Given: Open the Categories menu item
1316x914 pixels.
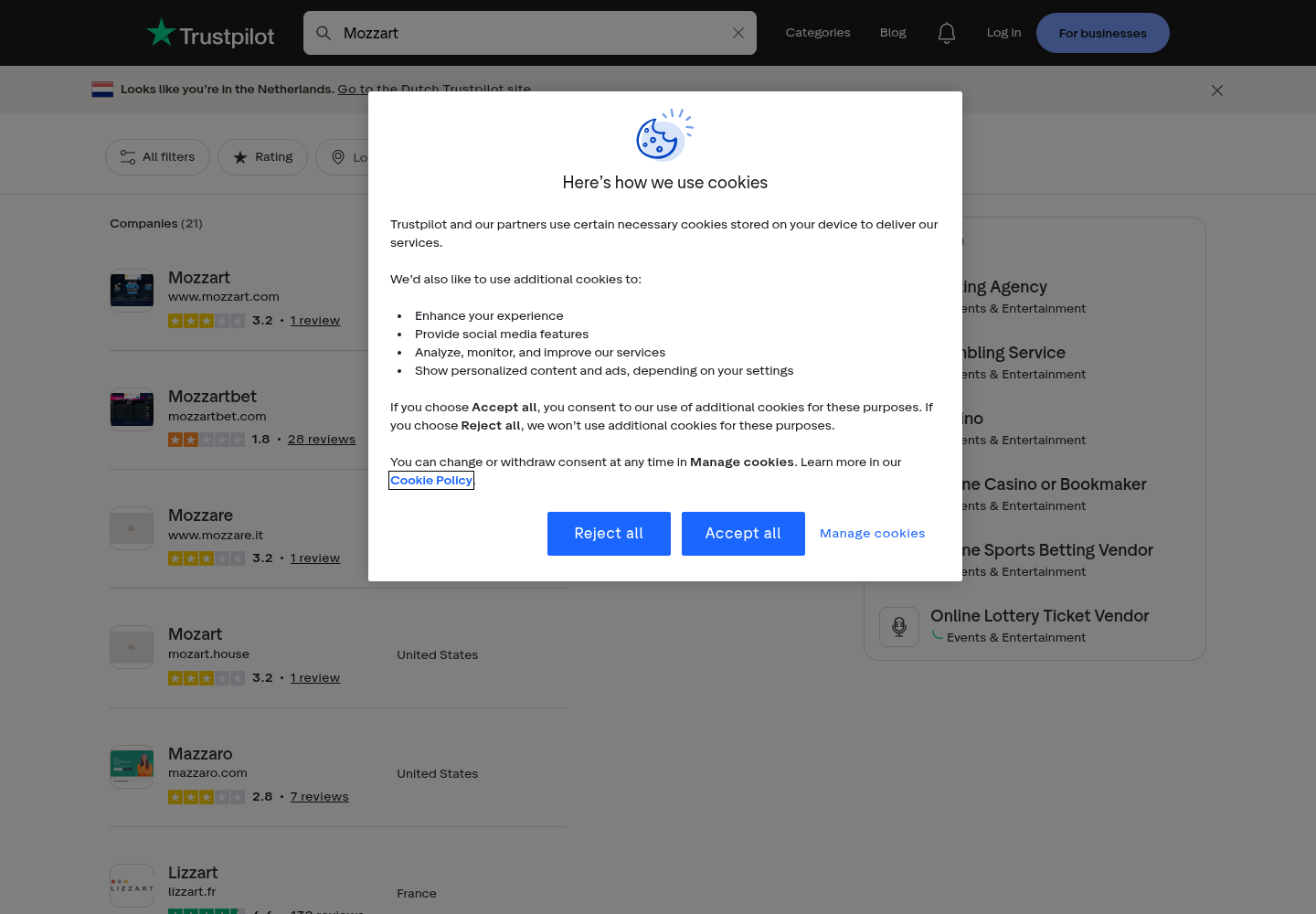Looking at the screenshot, I should [x=818, y=33].
